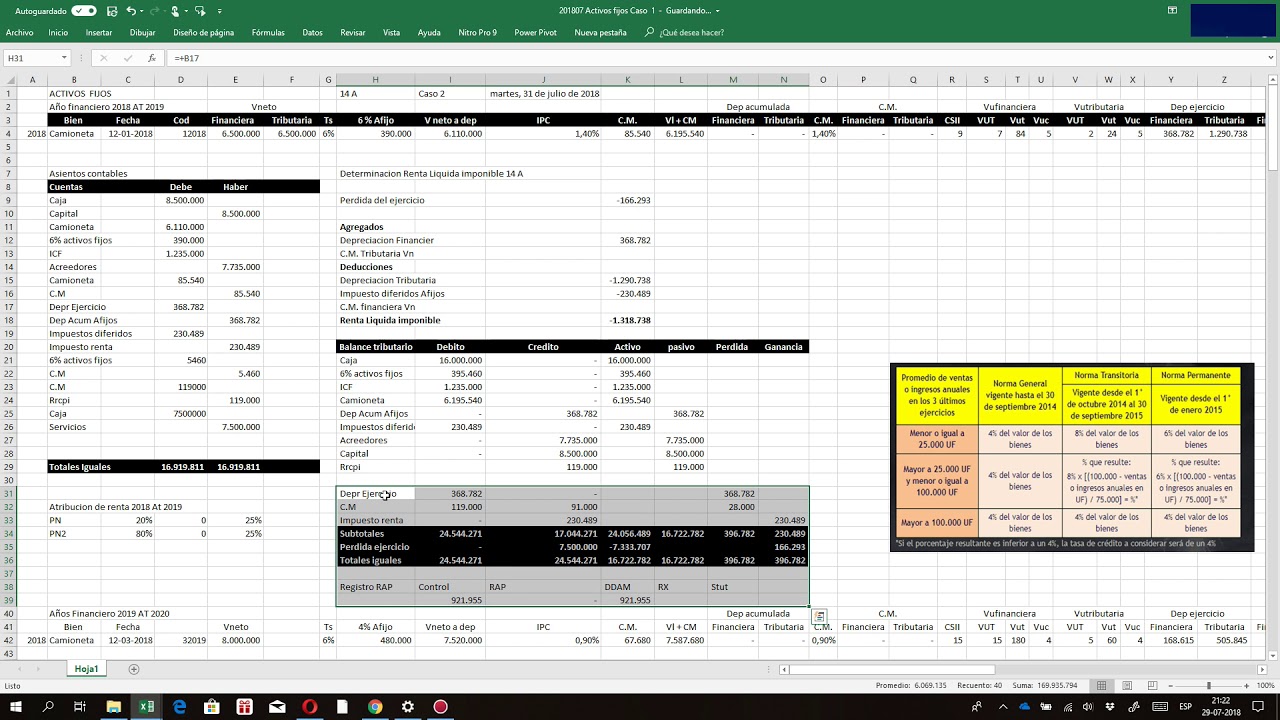
Task: Click the Save icon in quick access toolbar
Action: tap(111, 11)
